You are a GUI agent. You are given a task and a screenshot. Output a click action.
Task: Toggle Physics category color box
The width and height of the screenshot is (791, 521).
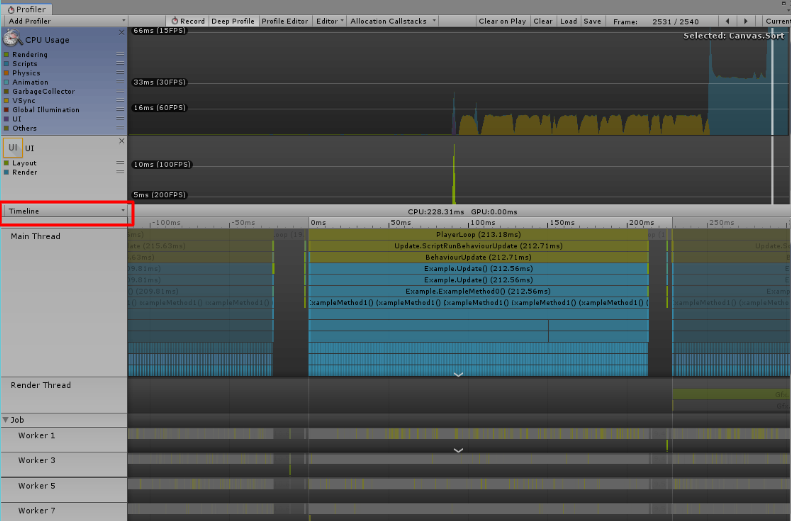coord(7,73)
